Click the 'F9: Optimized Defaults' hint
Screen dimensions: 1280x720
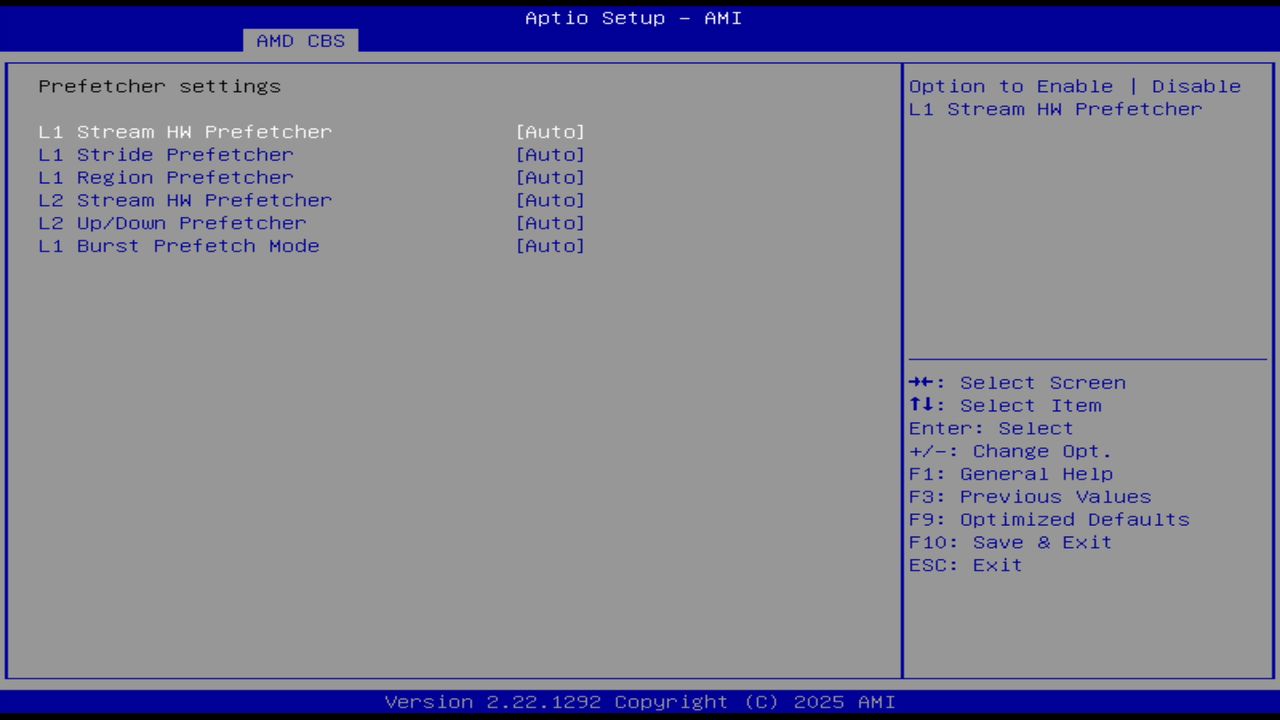[x=1049, y=520]
